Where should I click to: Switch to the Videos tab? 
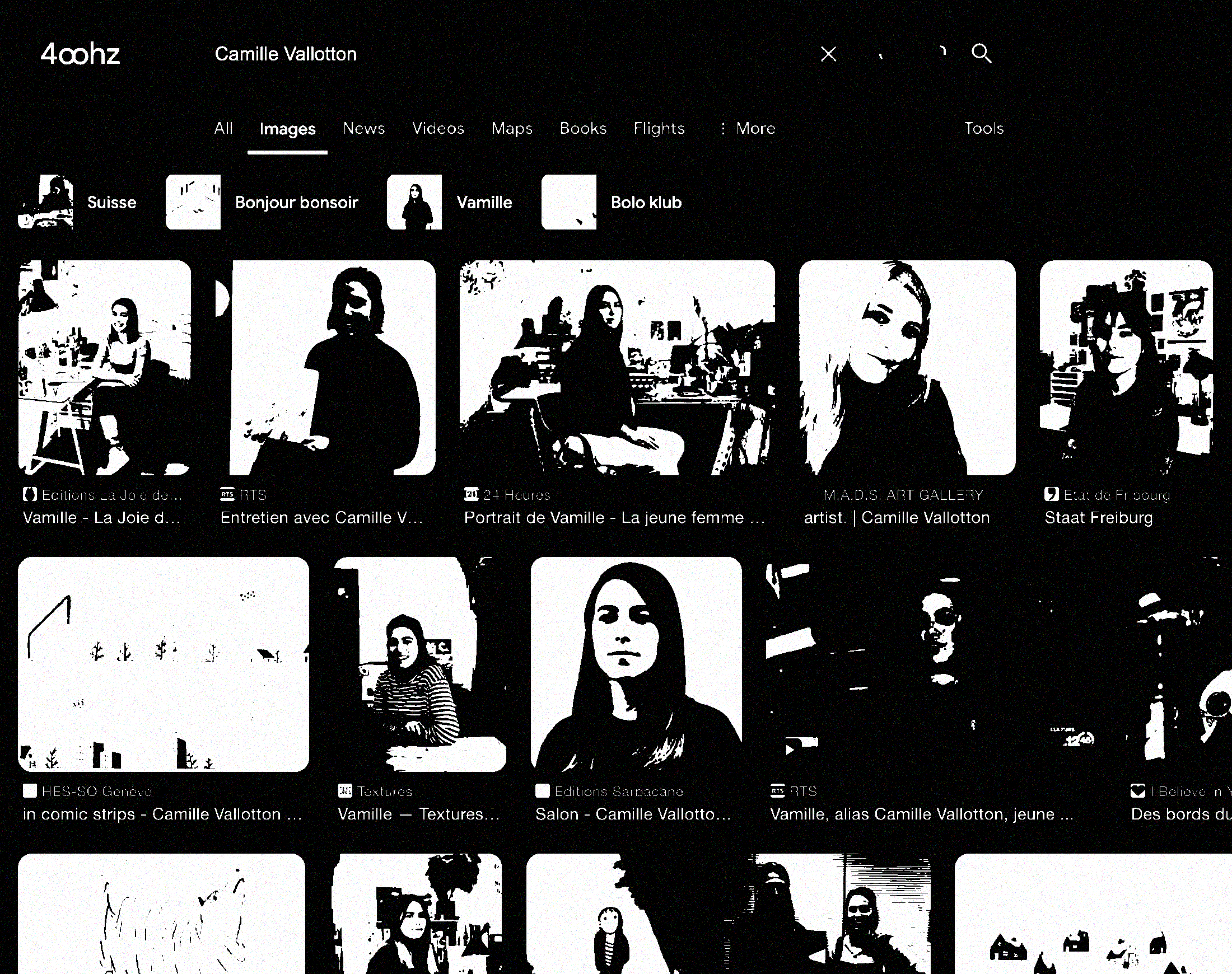point(438,128)
